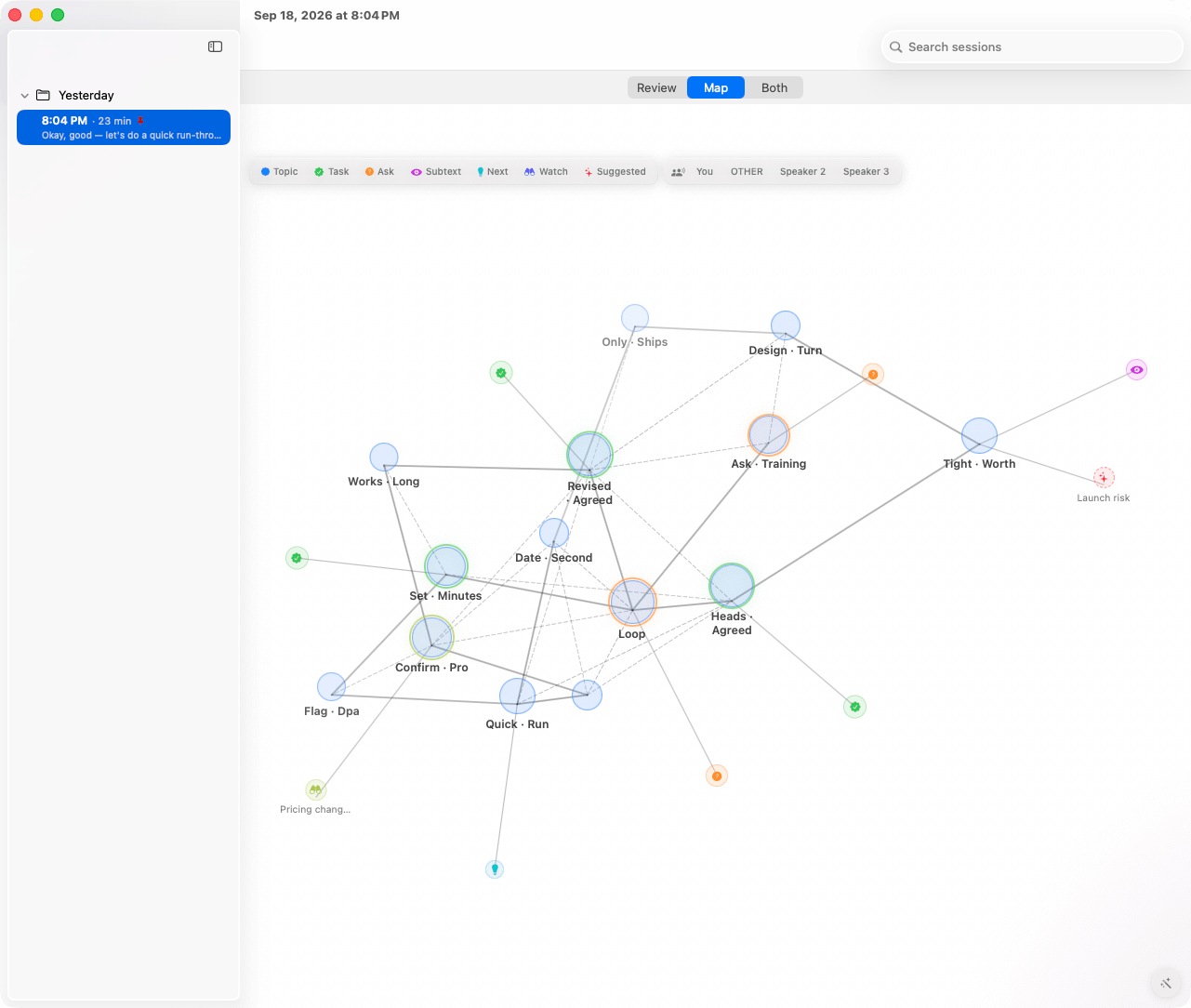The height and width of the screenshot is (1008, 1191).
Task: Click the Date · Second topic node
Action: [x=554, y=533]
